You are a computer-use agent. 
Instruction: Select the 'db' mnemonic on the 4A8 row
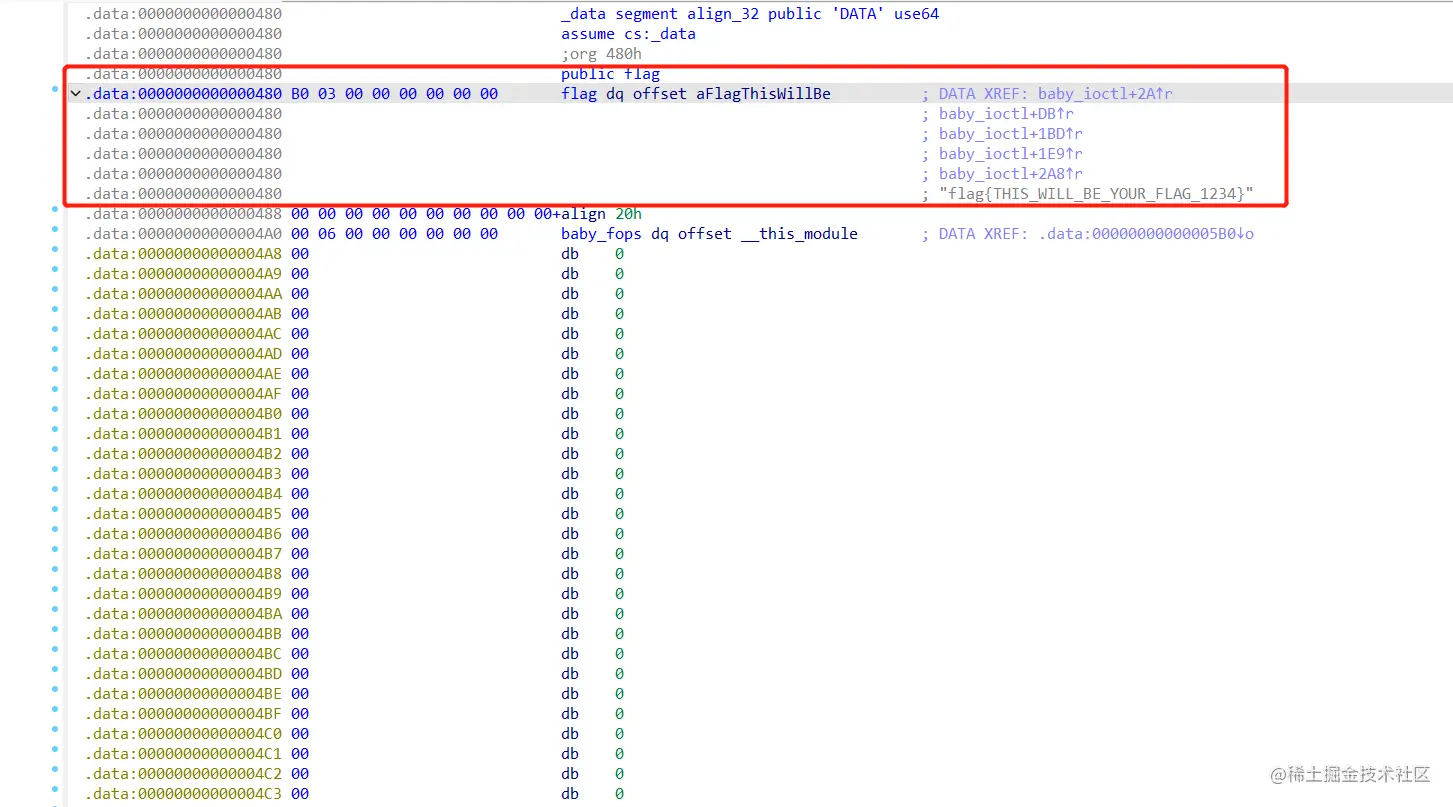[570, 254]
